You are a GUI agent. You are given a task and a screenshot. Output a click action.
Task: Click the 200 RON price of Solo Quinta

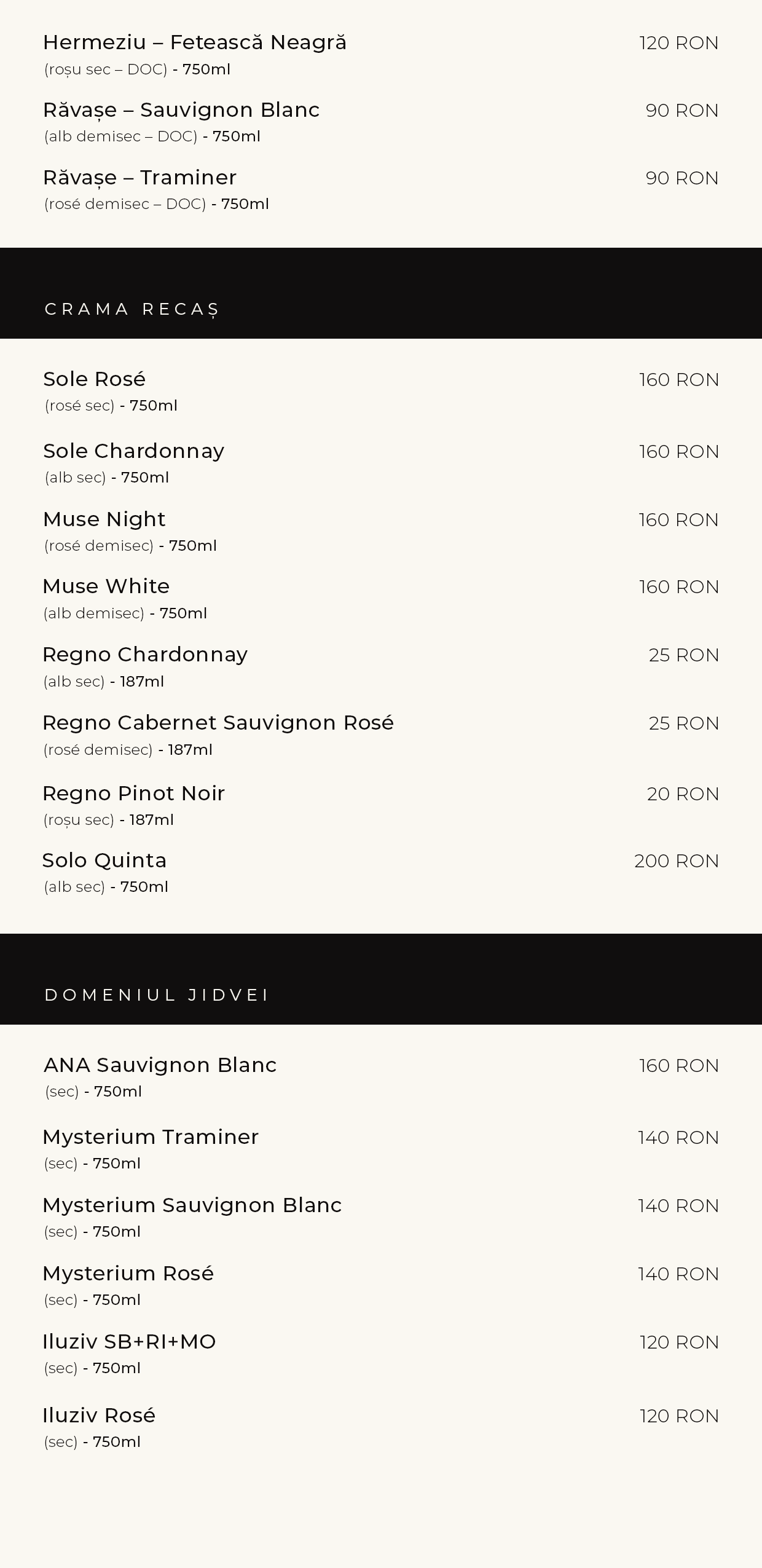click(676, 861)
